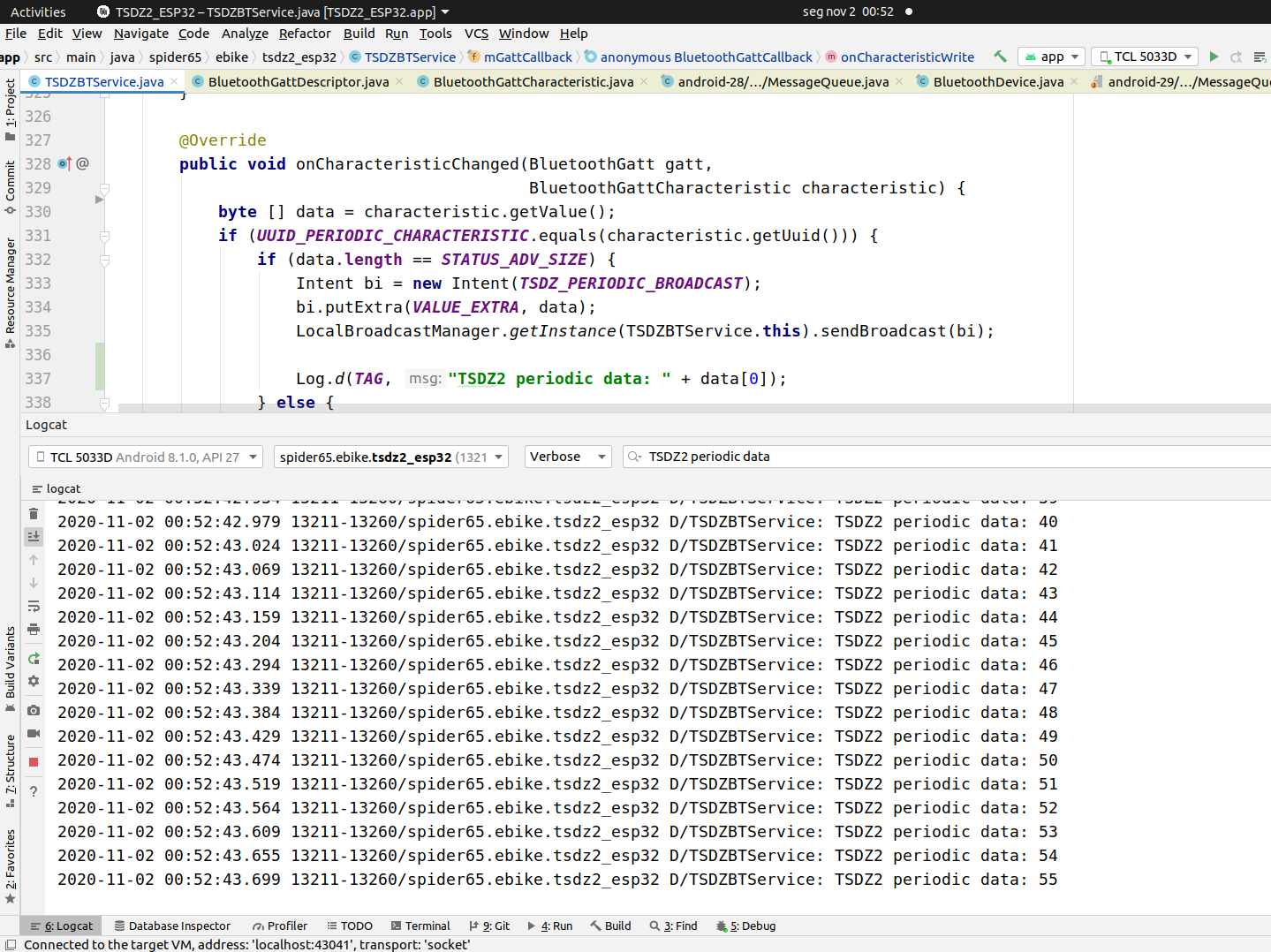Collapse code fold marker at line 332
This screenshot has width=1271, height=952.
104,260
